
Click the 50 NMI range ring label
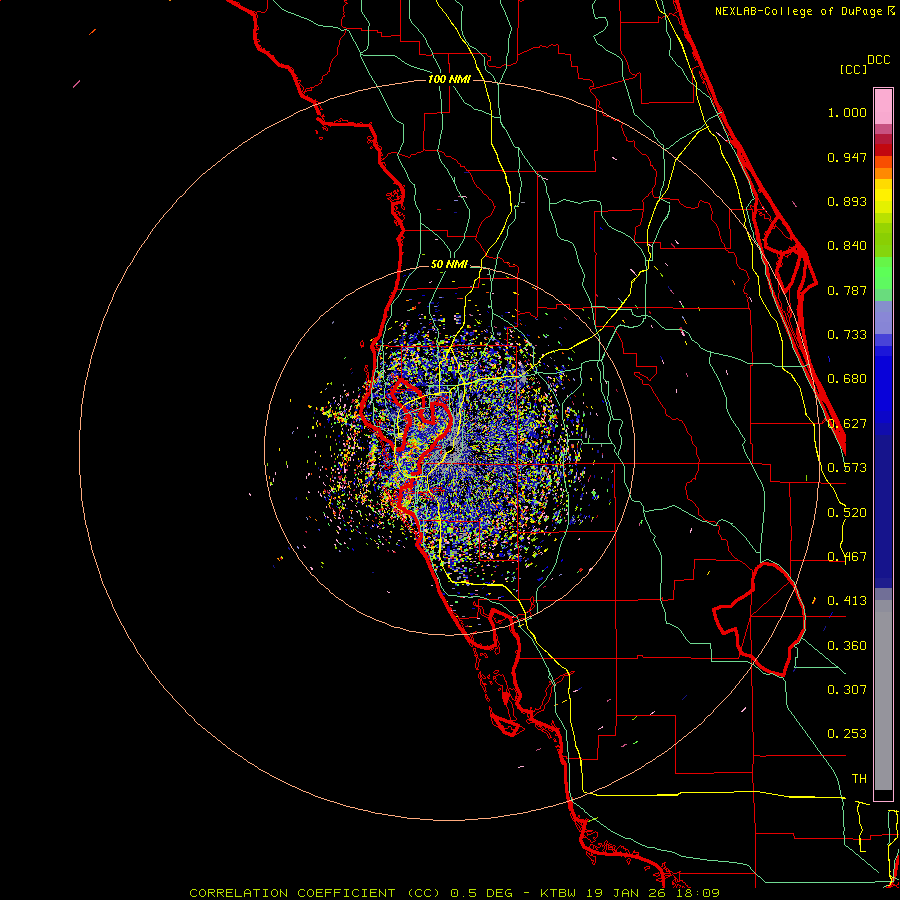click(x=449, y=265)
